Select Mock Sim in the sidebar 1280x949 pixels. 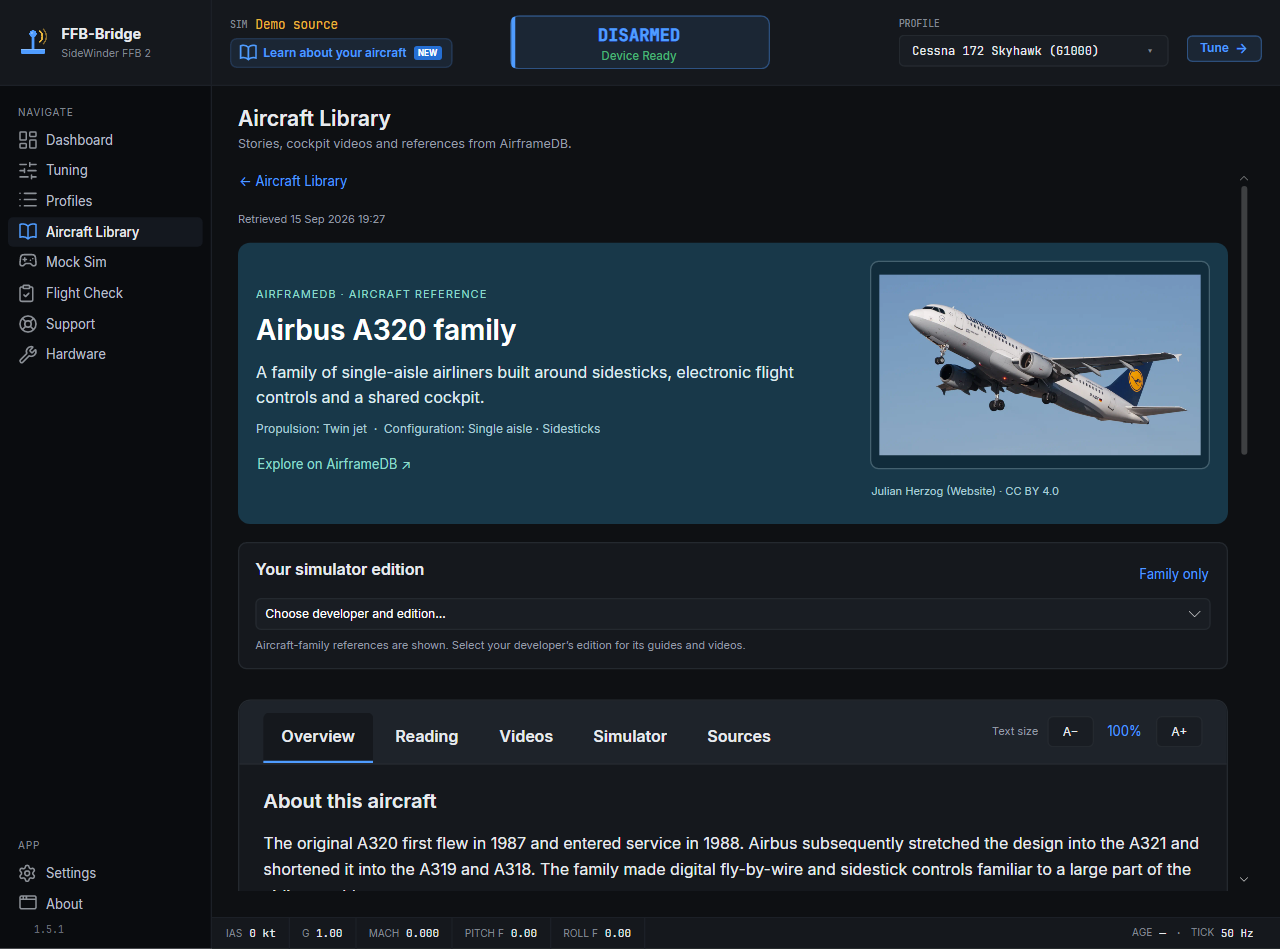[x=105, y=262]
